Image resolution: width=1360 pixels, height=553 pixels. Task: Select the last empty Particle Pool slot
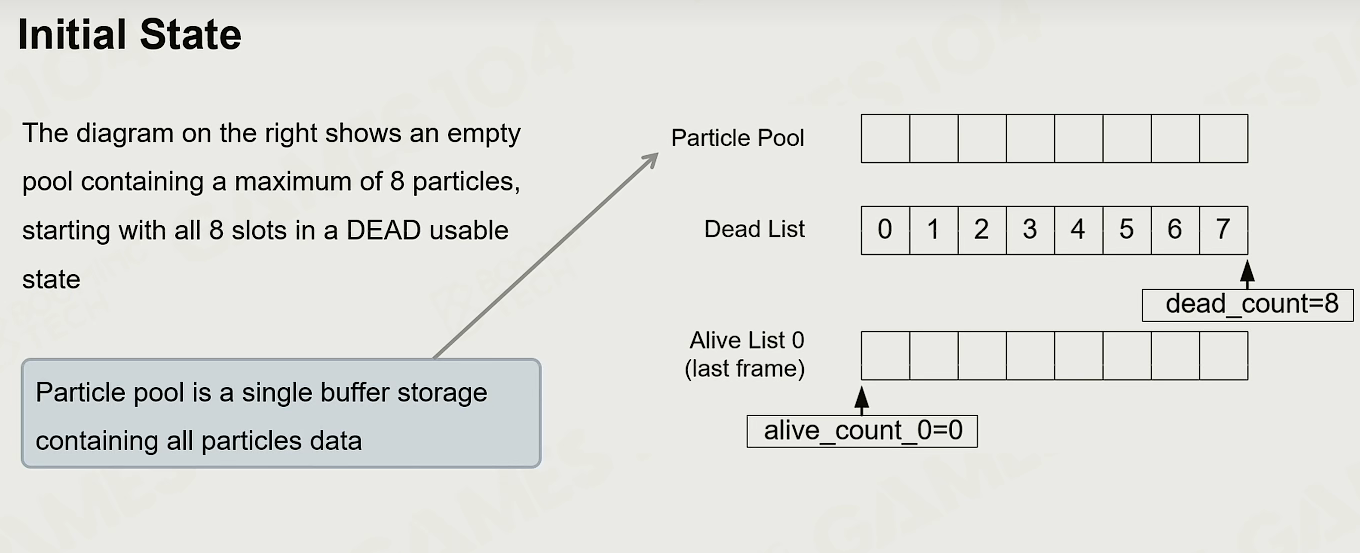pos(1223,138)
